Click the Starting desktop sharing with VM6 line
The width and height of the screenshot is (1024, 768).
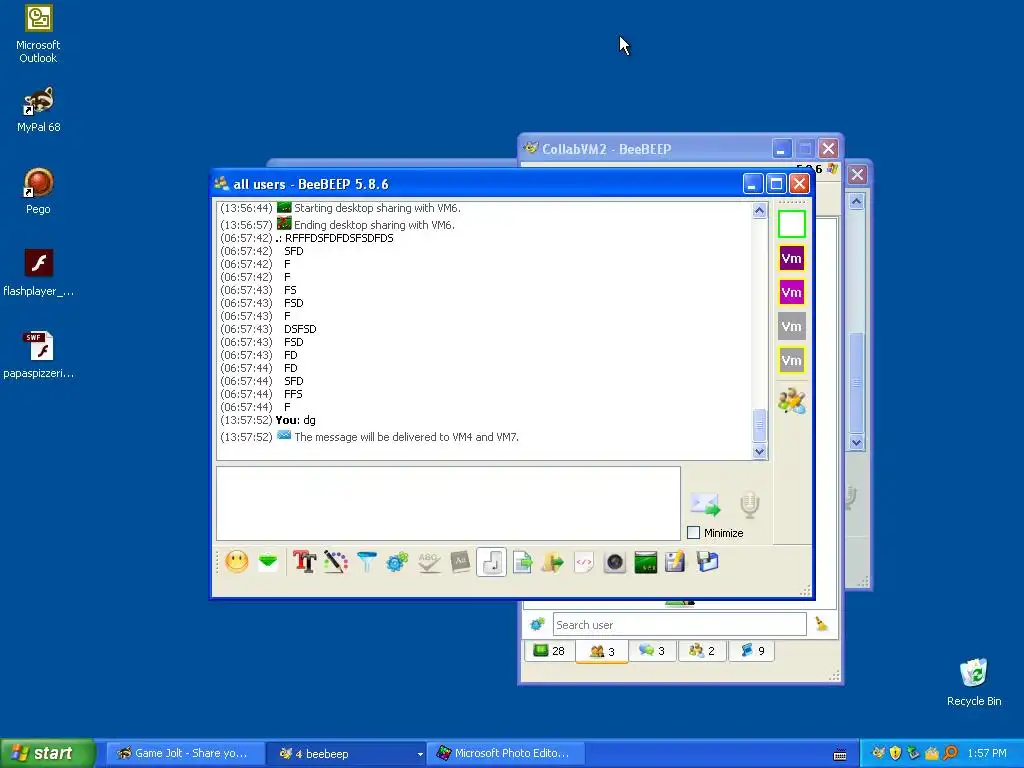coord(377,208)
